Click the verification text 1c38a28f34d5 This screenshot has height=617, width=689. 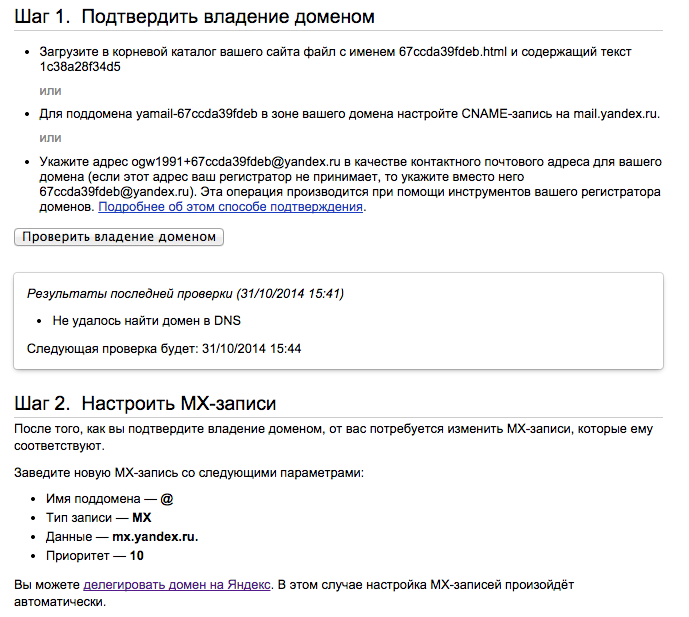(80, 67)
